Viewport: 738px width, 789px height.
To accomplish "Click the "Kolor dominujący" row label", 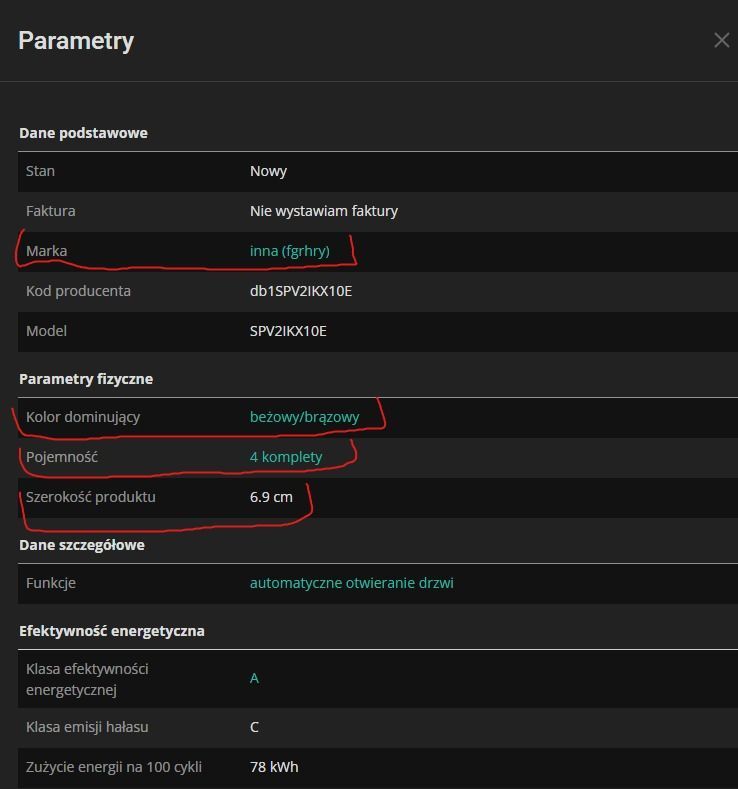I will click(x=83, y=417).
